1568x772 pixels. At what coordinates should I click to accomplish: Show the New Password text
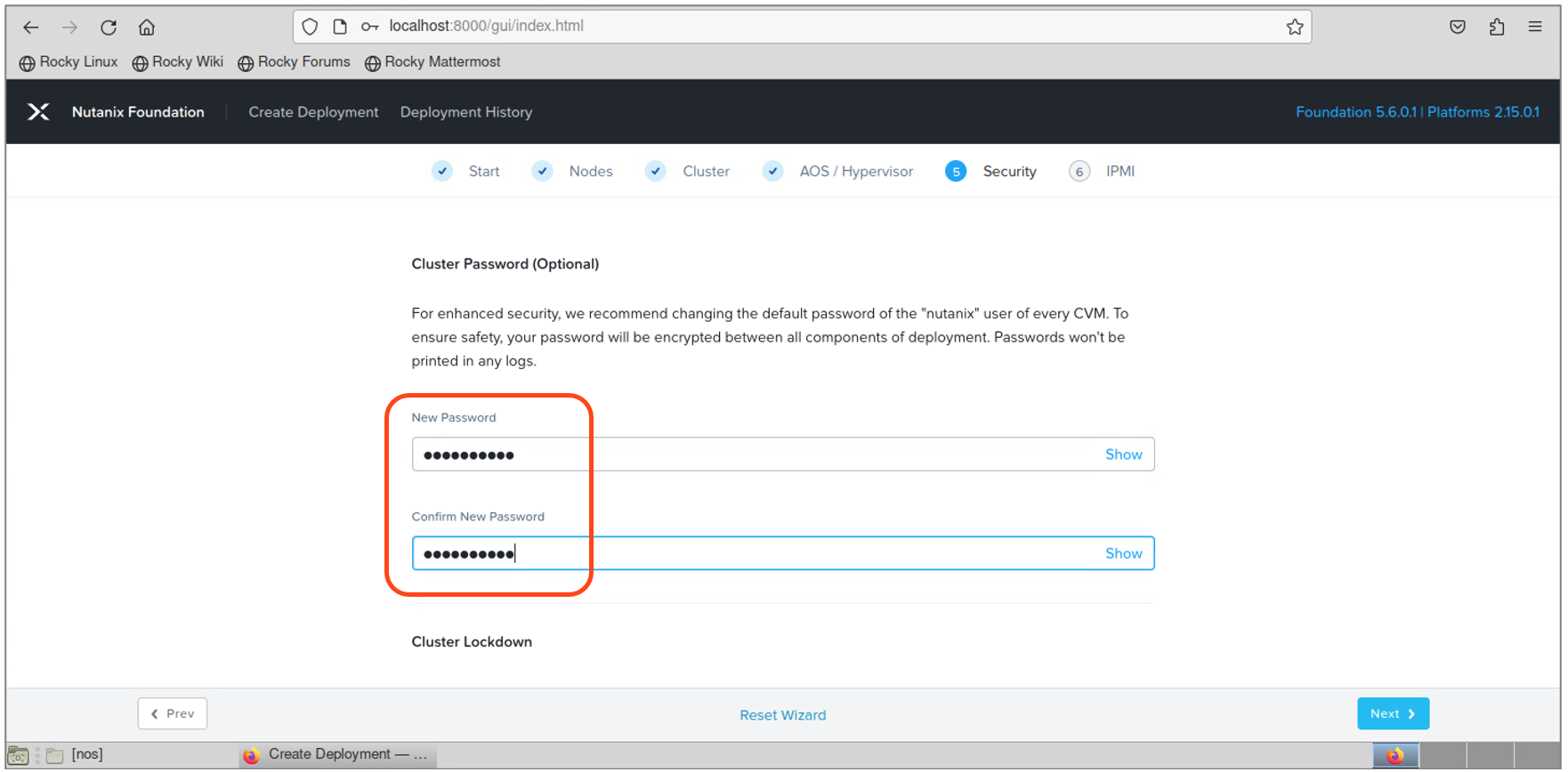point(1124,454)
